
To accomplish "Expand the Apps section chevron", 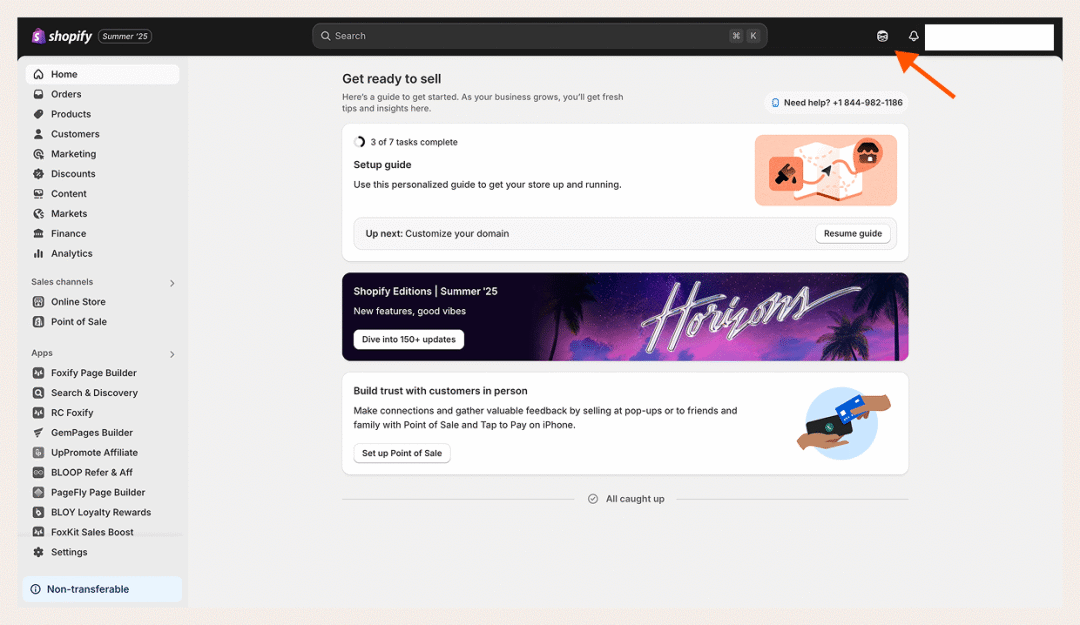I will tap(172, 354).
